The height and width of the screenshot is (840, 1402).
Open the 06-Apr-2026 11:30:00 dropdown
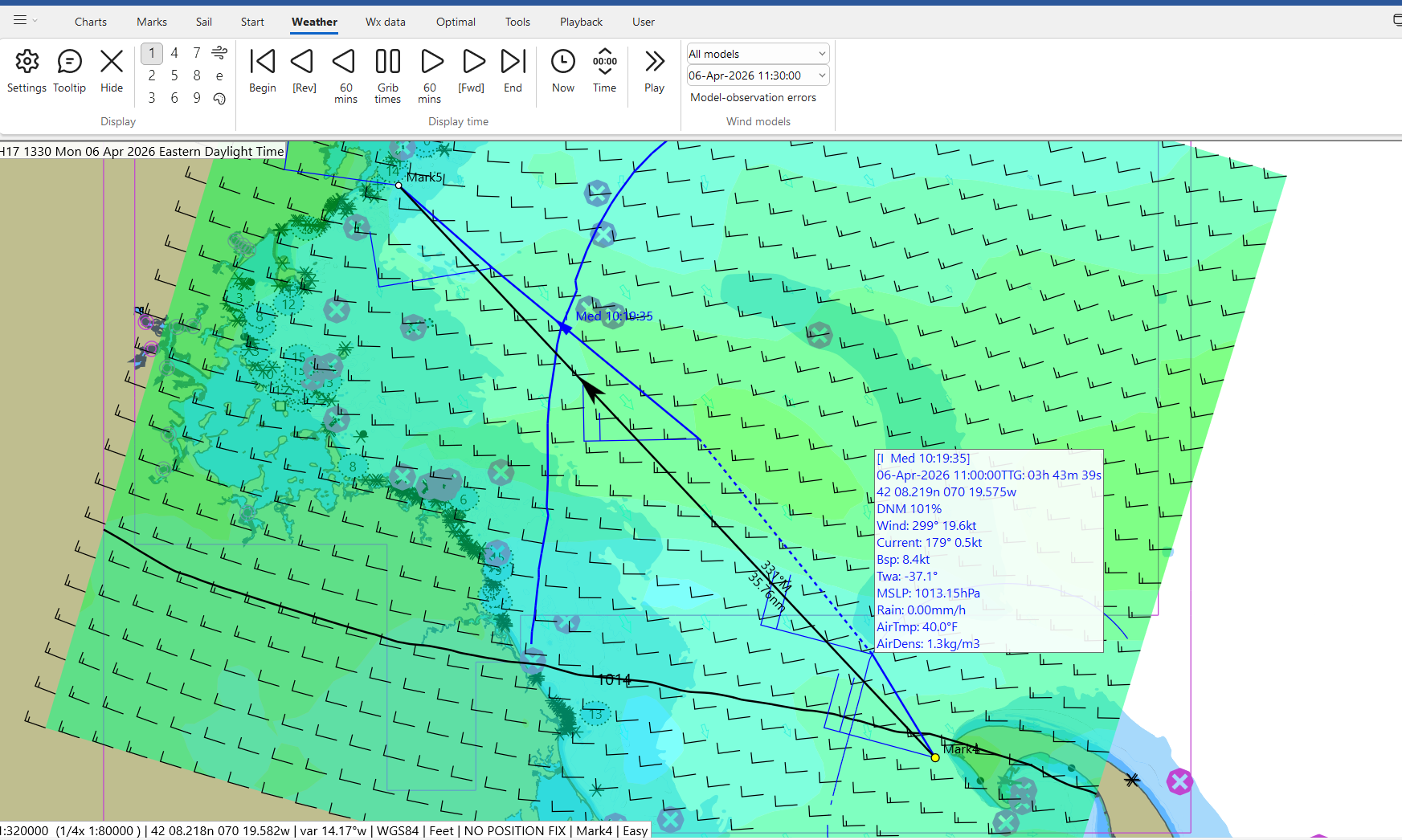coord(758,75)
